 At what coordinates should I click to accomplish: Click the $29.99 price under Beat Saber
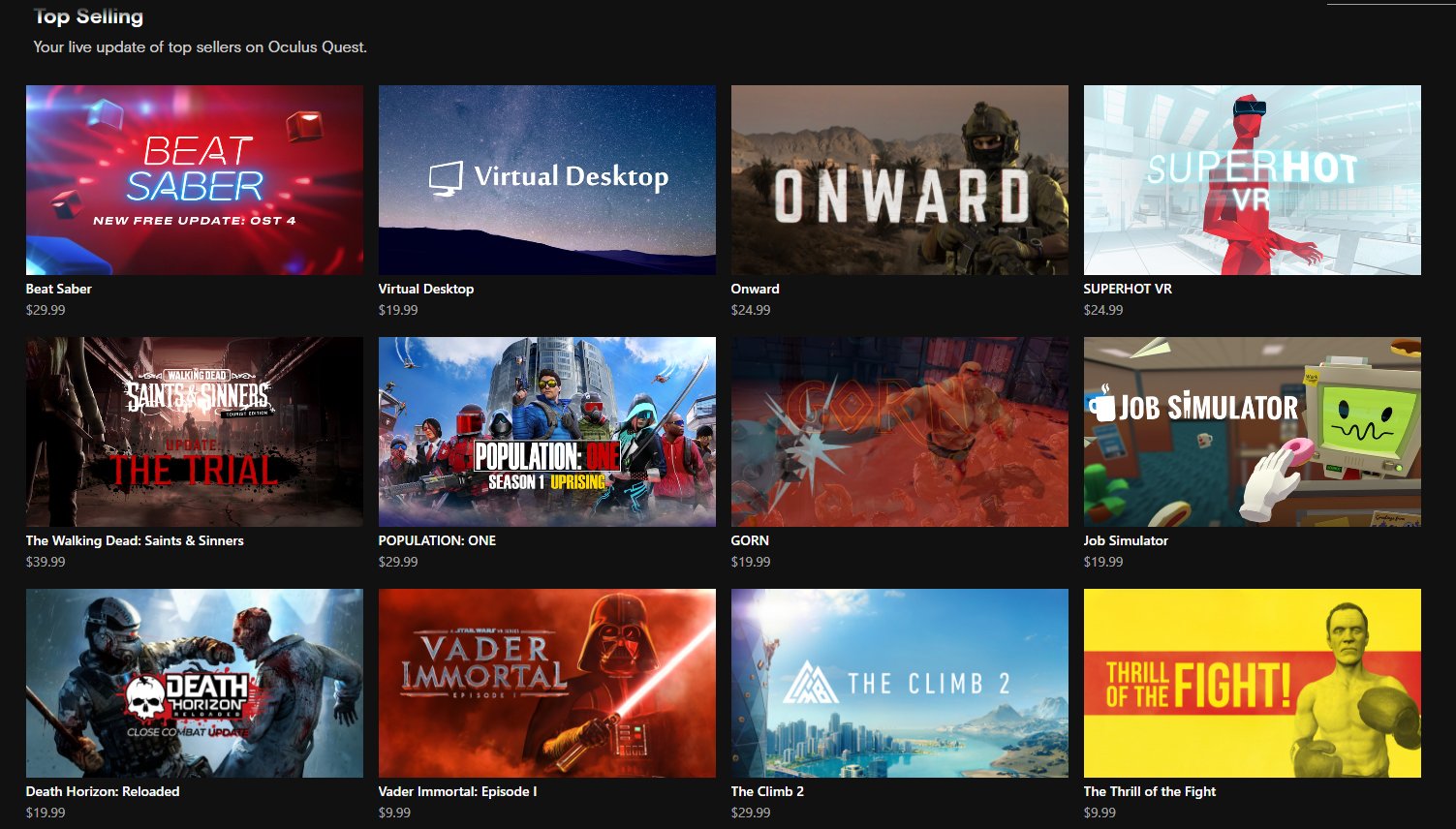click(46, 310)
